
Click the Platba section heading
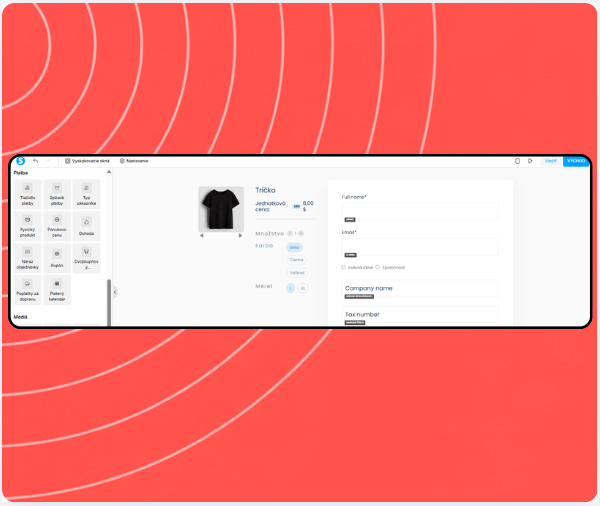pyautogui.click(x=21, y=173)
